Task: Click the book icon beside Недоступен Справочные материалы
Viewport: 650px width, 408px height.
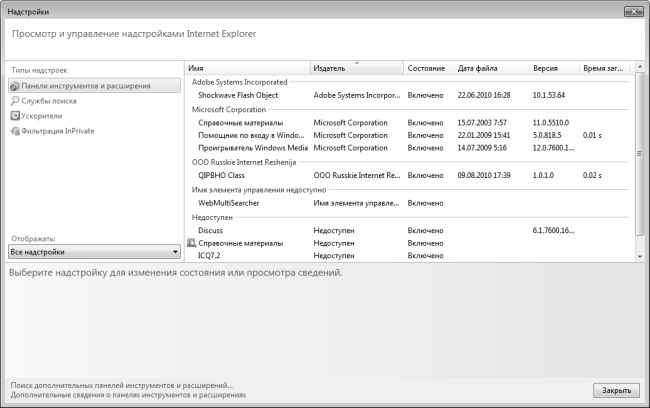Action: point(191,243)
